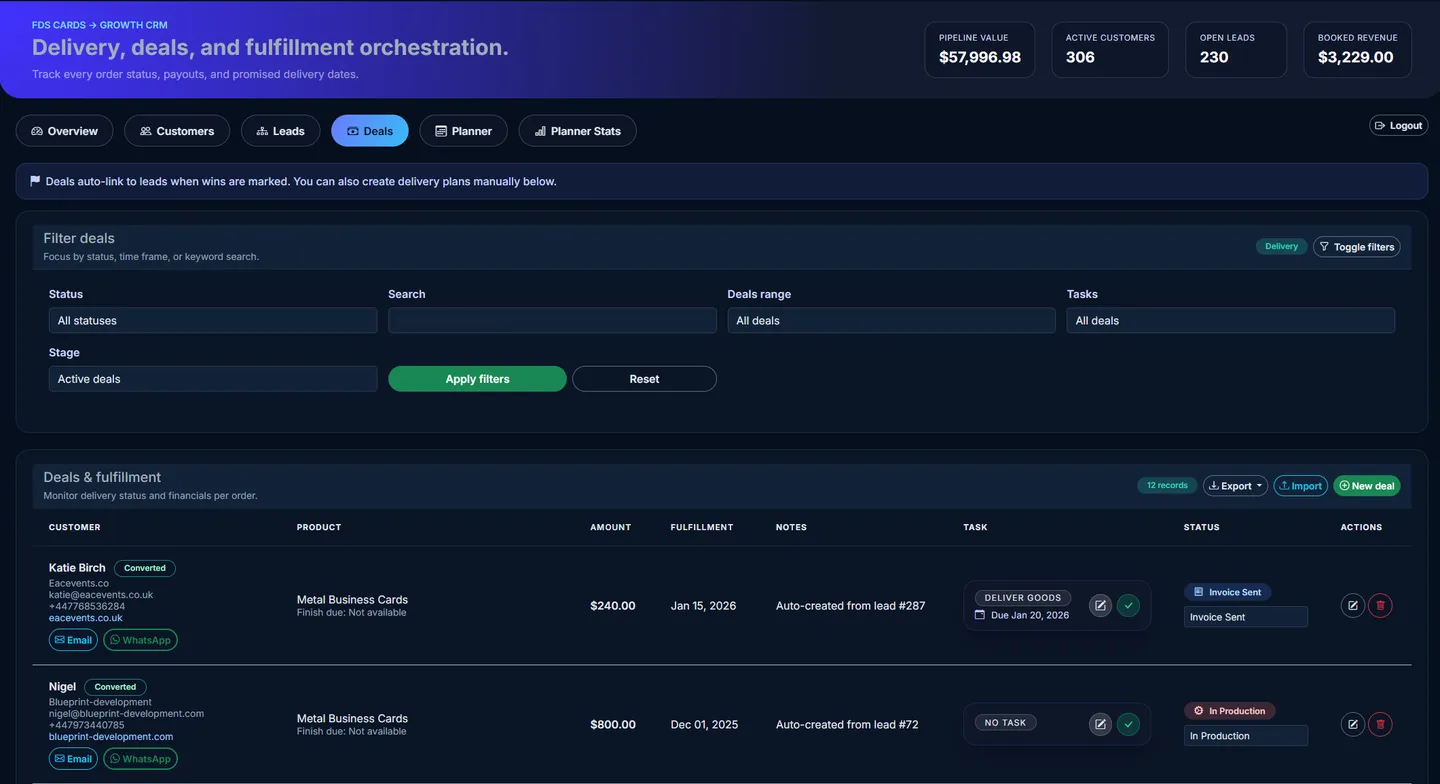Click the $240.00 amount for Katie Birch
The width and height of the screenshot is (1440, 784).
pos(613,606)
